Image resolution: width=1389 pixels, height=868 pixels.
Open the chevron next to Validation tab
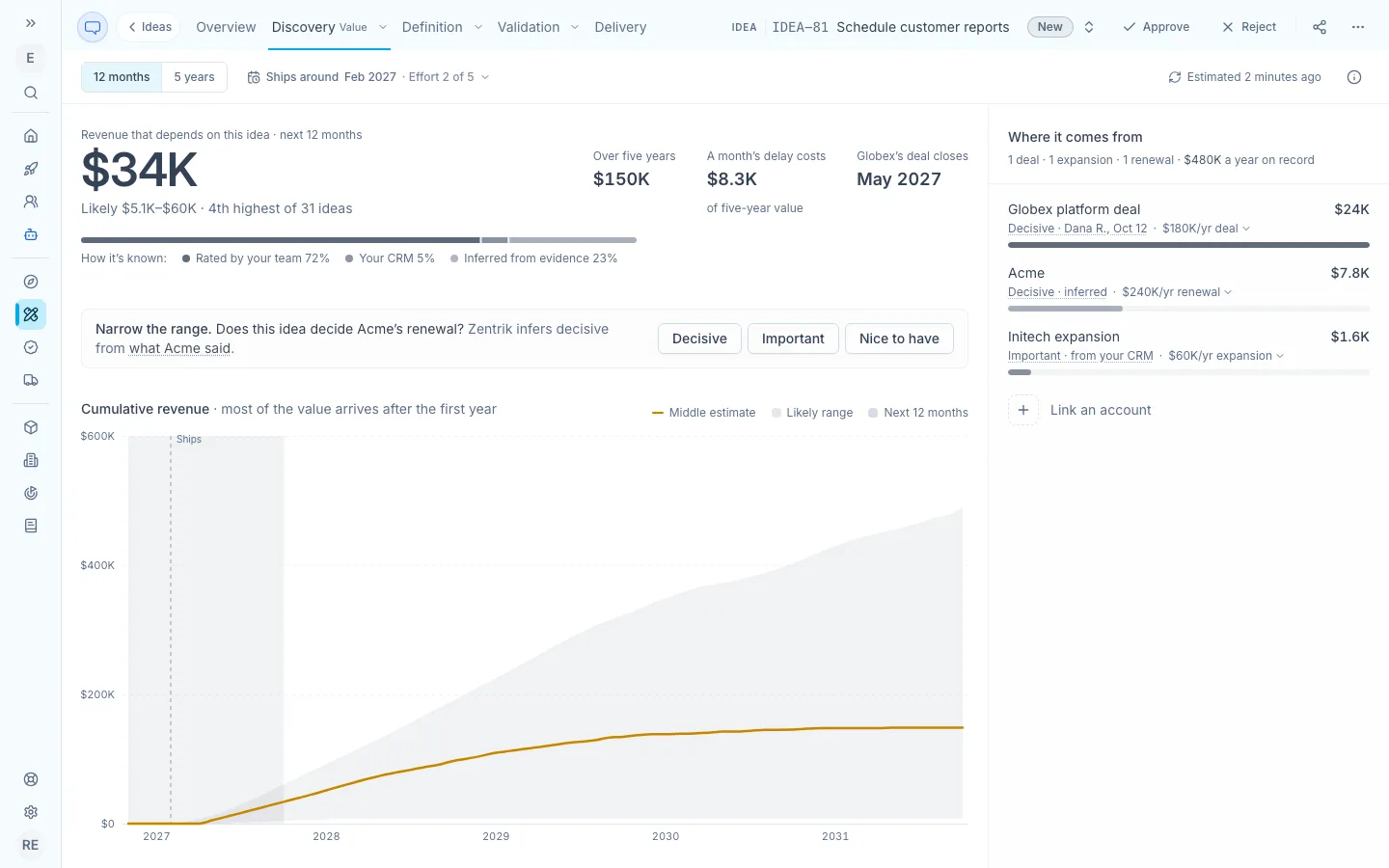[575, 27]
